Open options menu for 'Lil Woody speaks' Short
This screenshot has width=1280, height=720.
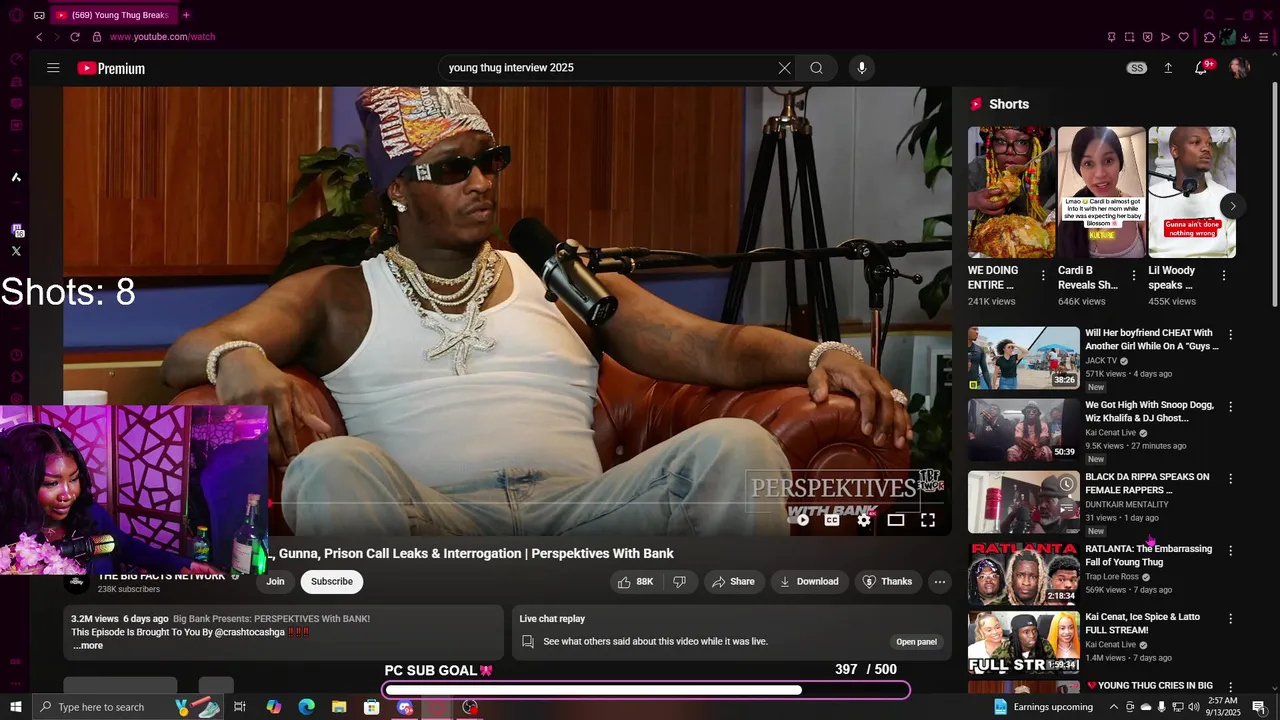[1224, 275]
